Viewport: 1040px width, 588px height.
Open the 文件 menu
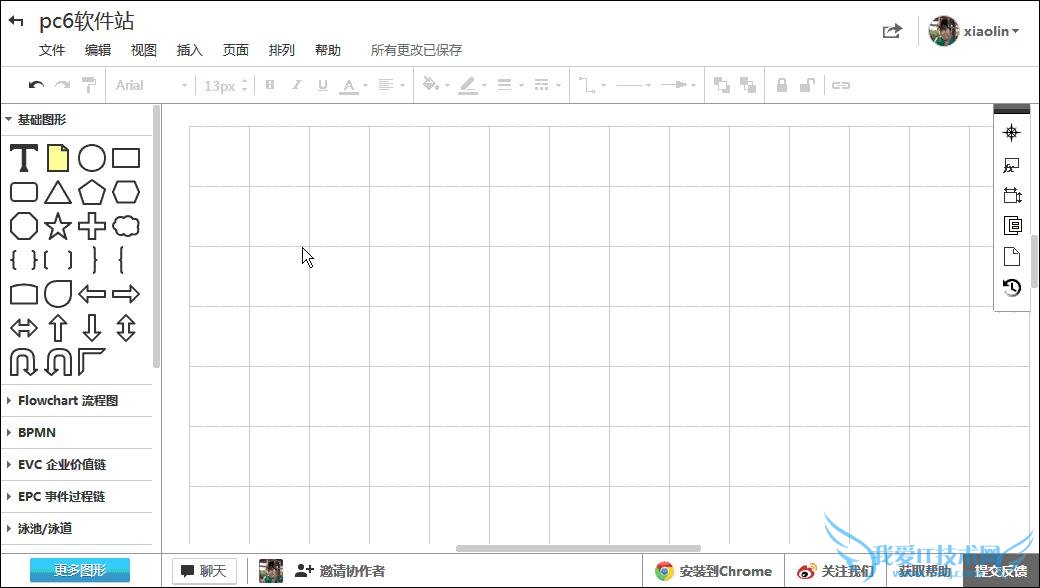[x=52, y=50]
